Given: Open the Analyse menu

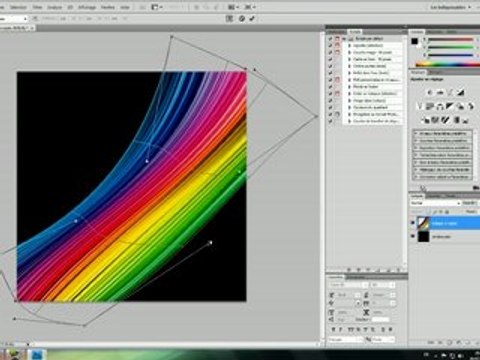Looking at the screenshot, I should pyautogui.click(x=54, y=7).
